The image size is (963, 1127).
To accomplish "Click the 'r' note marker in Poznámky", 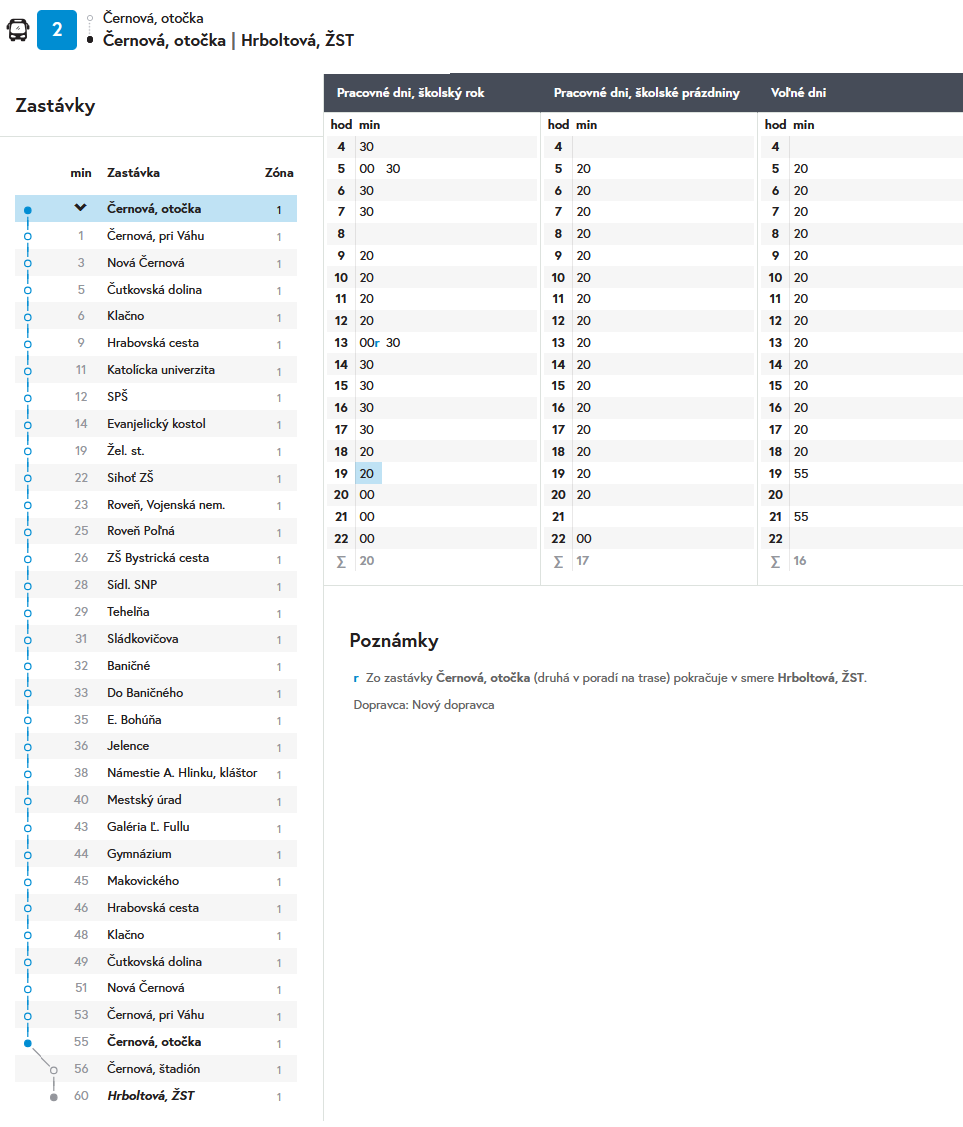I will pyautogui.click(x=356, y=678).
